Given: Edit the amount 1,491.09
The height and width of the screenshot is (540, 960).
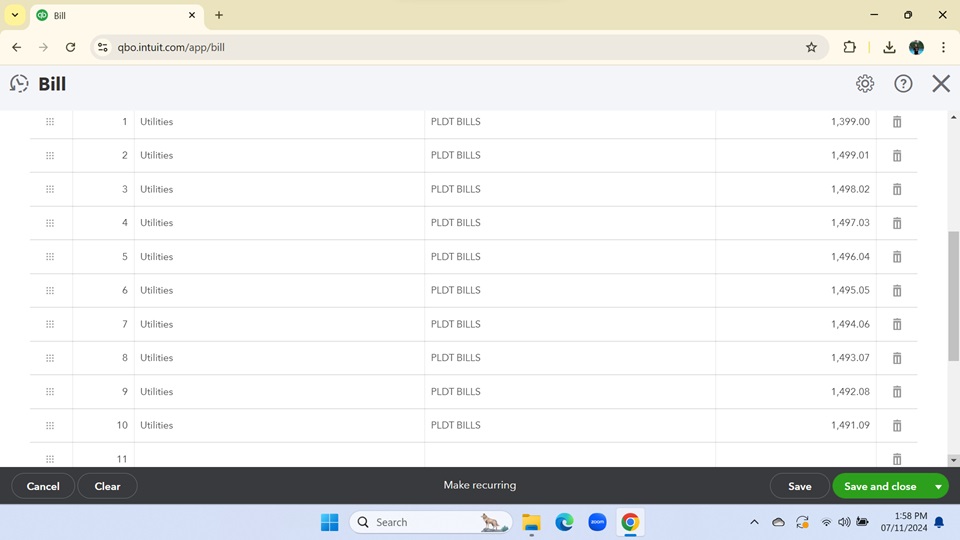Looking at the screenshot, I should (796, 425).
